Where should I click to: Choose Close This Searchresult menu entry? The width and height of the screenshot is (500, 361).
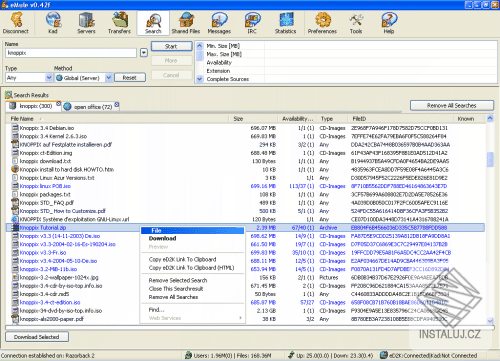pyautogui.click(x=193, y=289)
